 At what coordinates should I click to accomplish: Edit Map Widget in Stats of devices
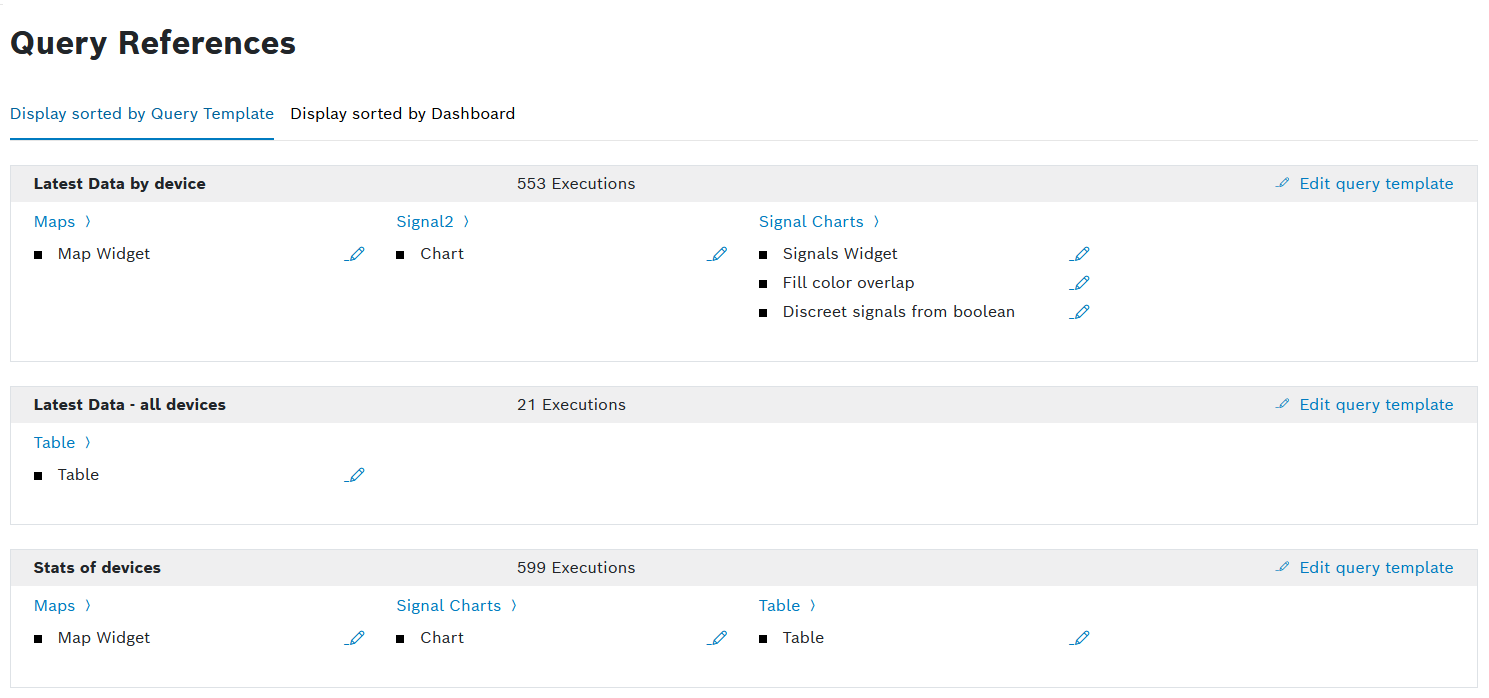(x=355, y=638)
